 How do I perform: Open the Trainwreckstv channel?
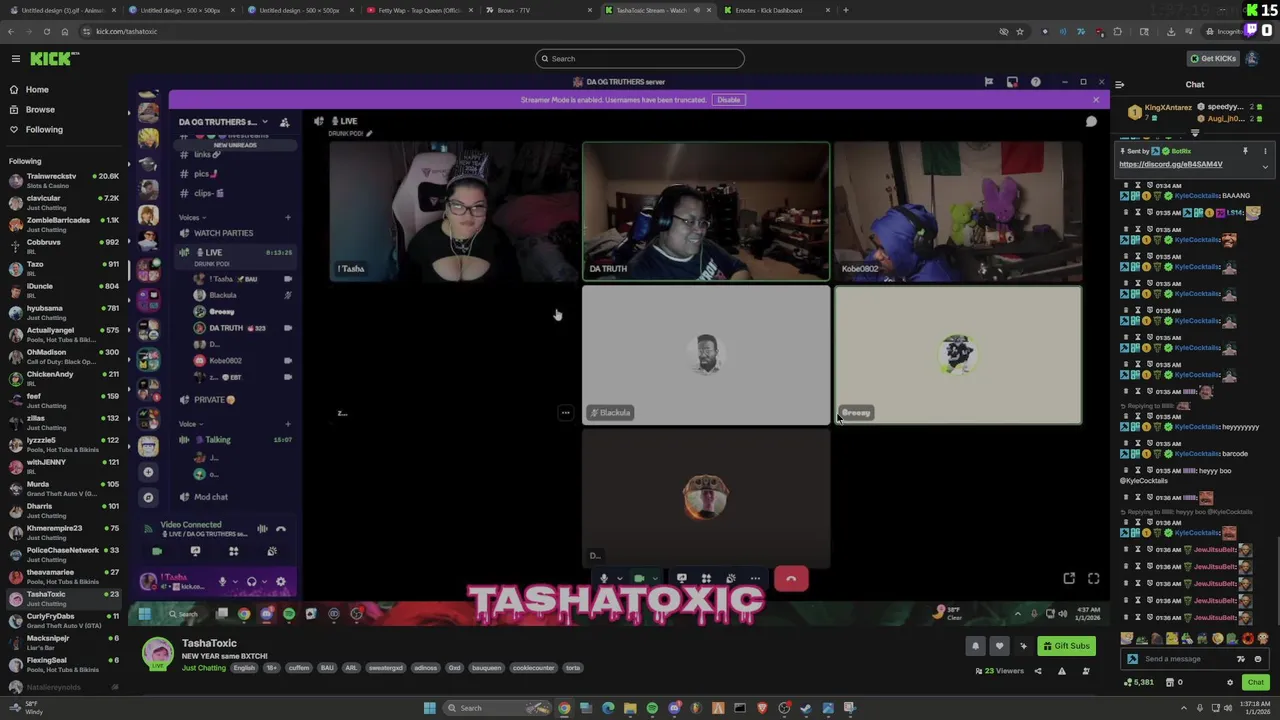64,181
